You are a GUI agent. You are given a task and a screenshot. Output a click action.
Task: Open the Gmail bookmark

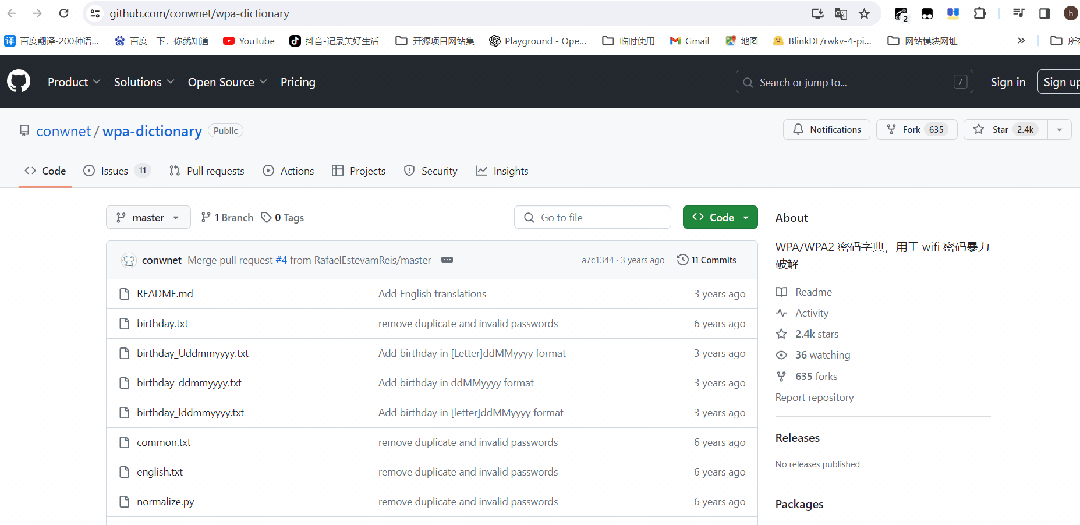click(689, 41)
